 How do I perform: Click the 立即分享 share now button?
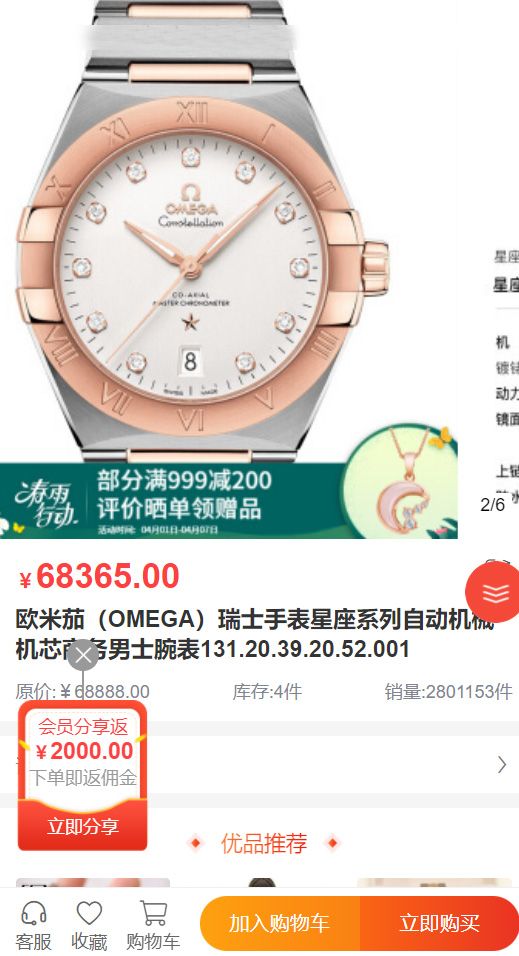pyautogui.click(x=83, y=827)
